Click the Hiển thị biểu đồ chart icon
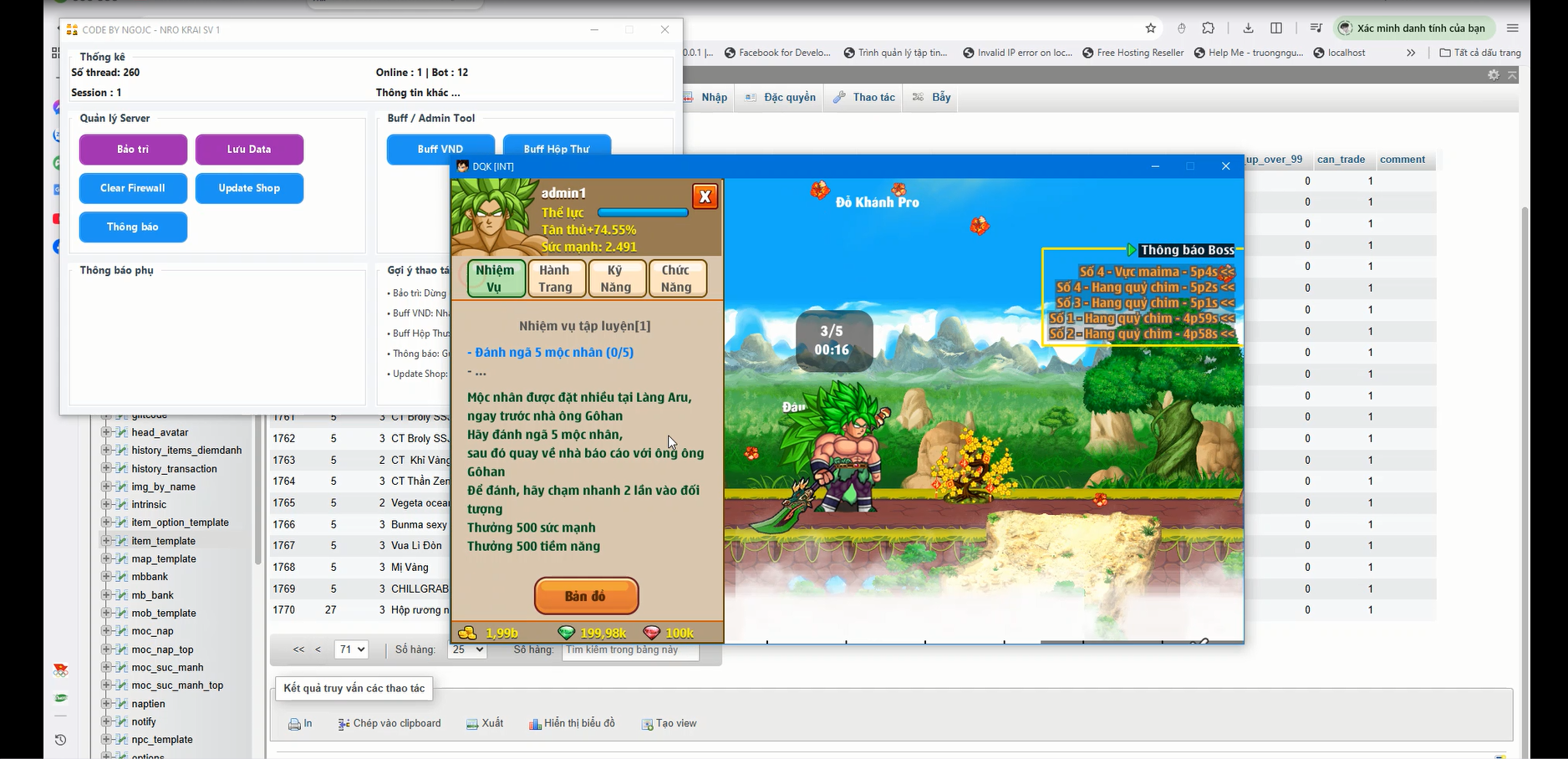This screenshot has width=1568, height=759. [535, 724]
